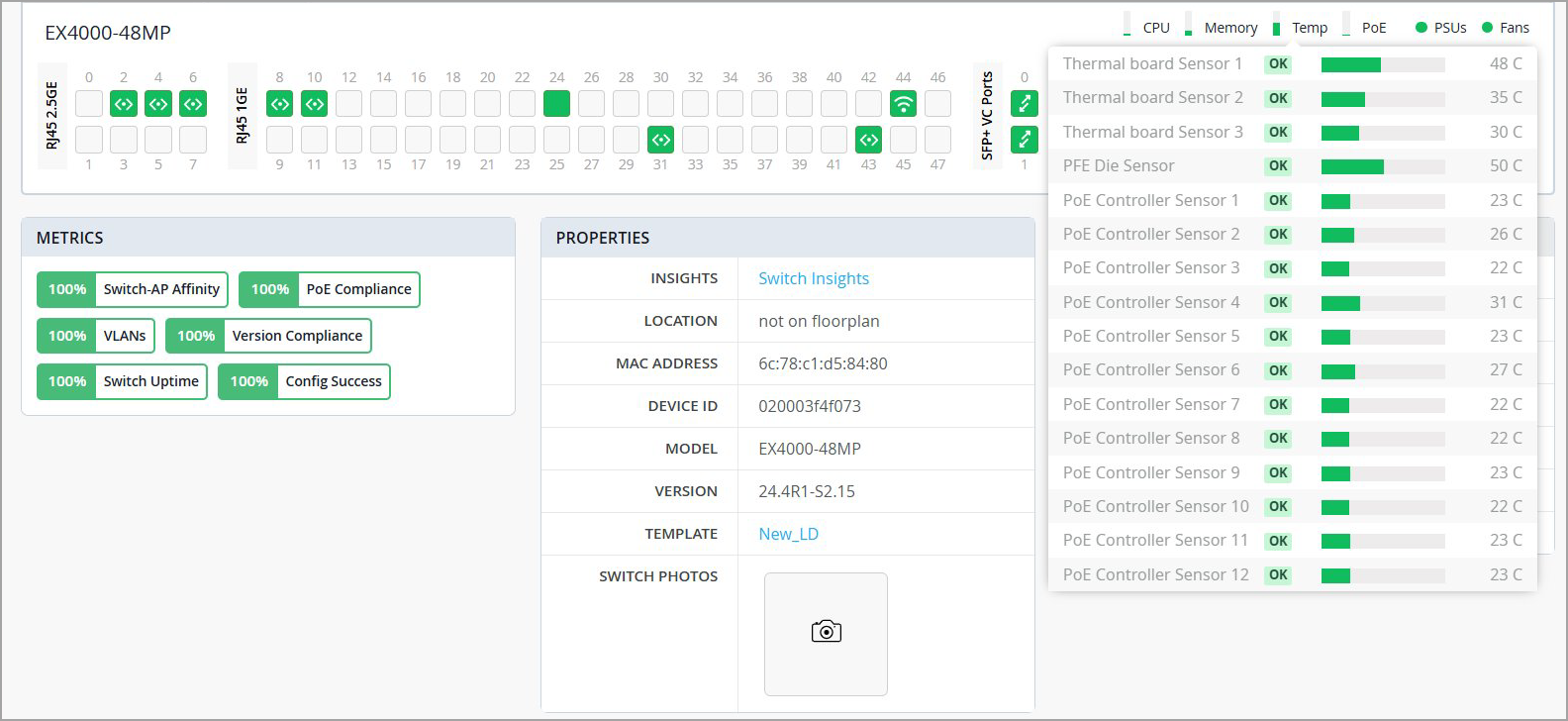Viewport: 1568px width, 721px height.
Task: Select inactive port 47
Action: pyautogui.click(x=938, y=140)
